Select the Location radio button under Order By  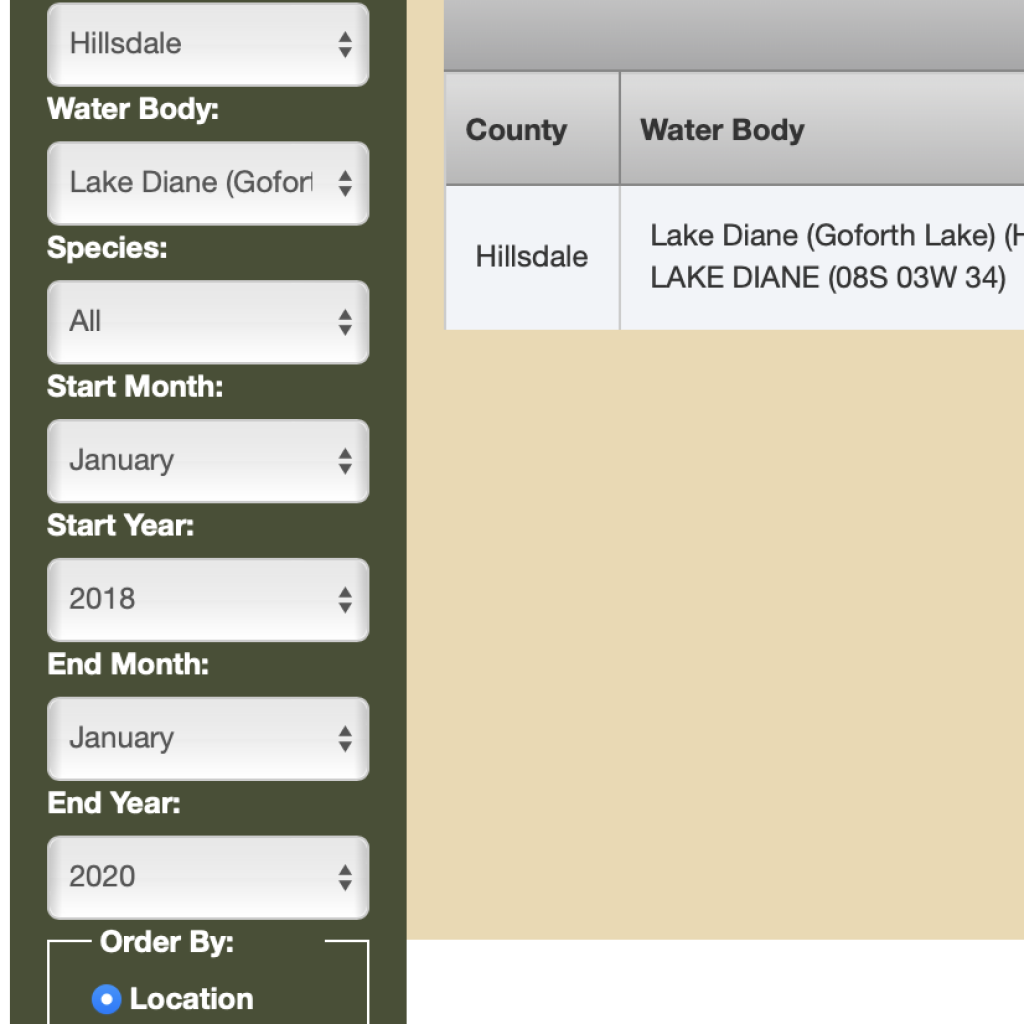coord(105,999)
